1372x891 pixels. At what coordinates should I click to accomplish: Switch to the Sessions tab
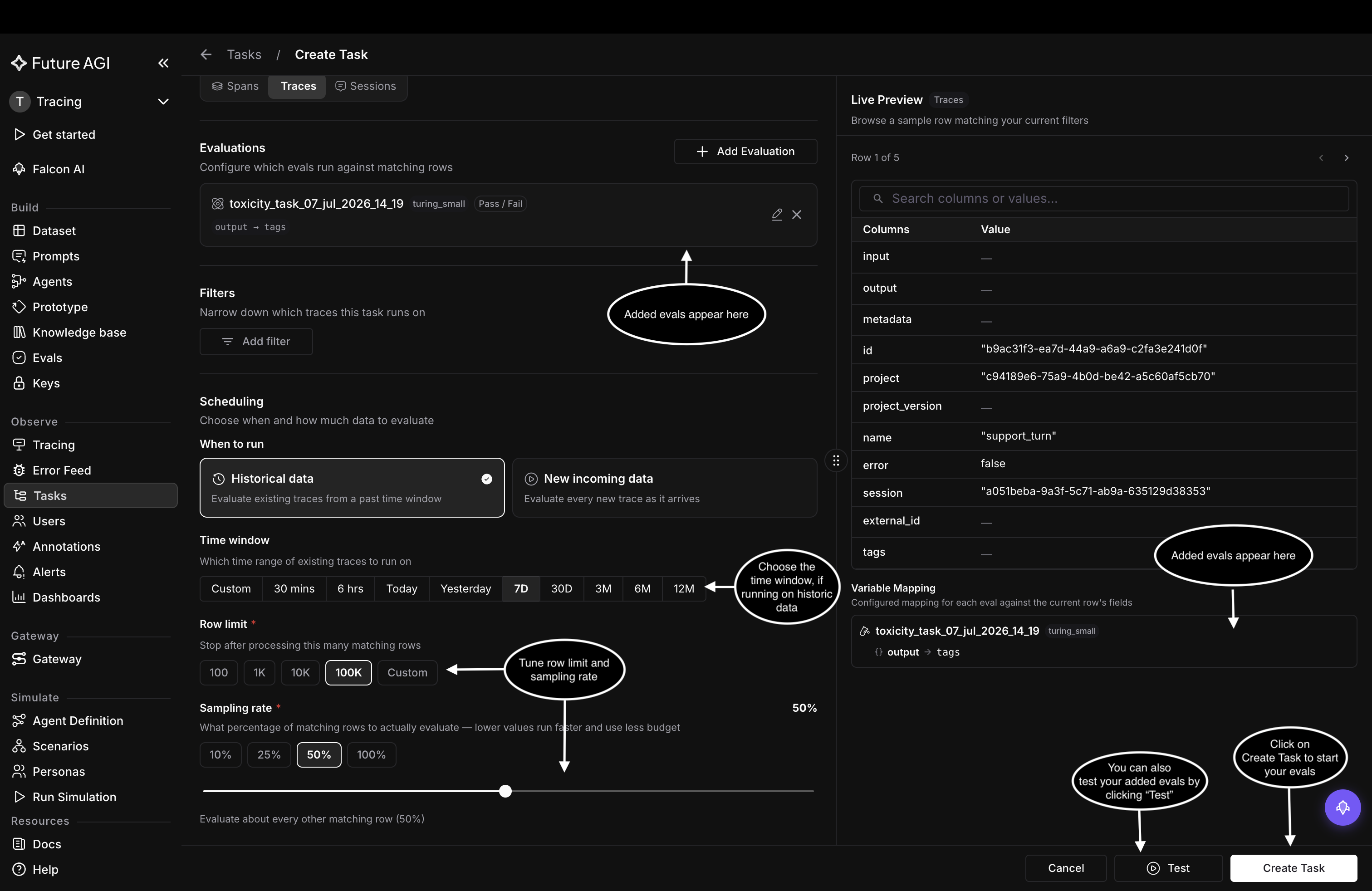pyautogui.click(x=366, y=86)
